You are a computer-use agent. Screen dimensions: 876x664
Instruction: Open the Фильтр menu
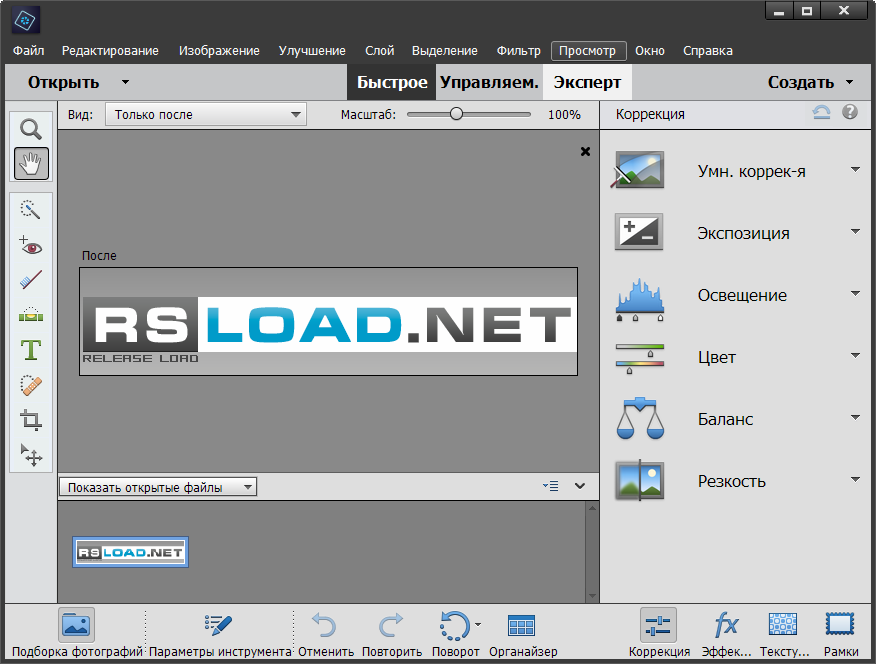pos(518,51)
